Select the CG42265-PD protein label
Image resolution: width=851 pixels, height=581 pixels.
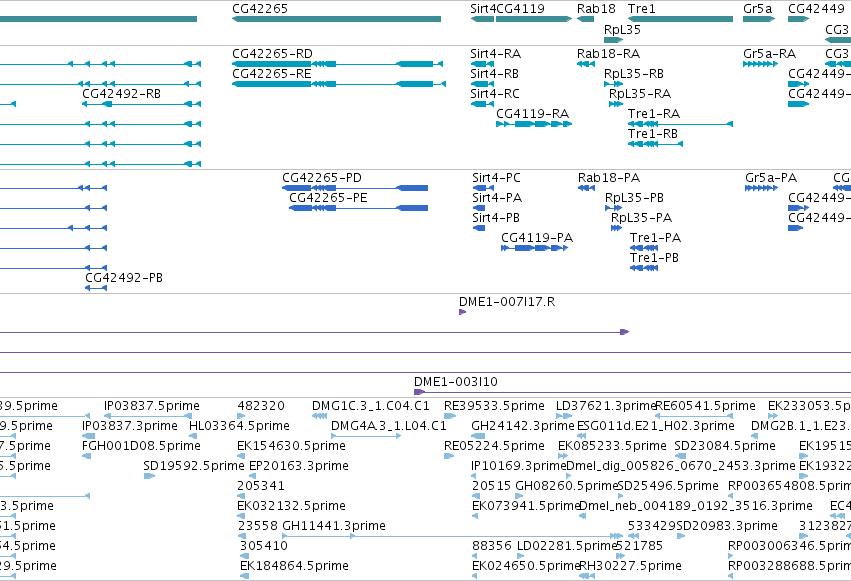[x=322, y=178]
